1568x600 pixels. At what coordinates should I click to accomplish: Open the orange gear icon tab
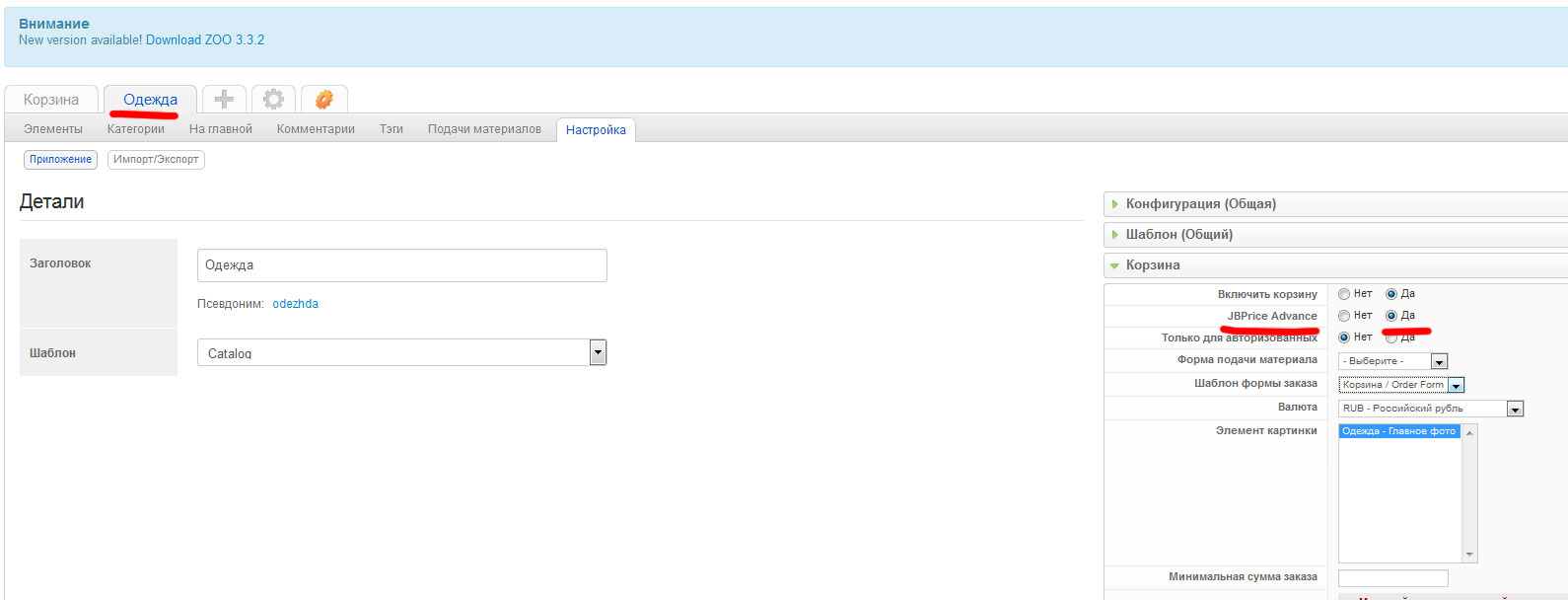323,100
